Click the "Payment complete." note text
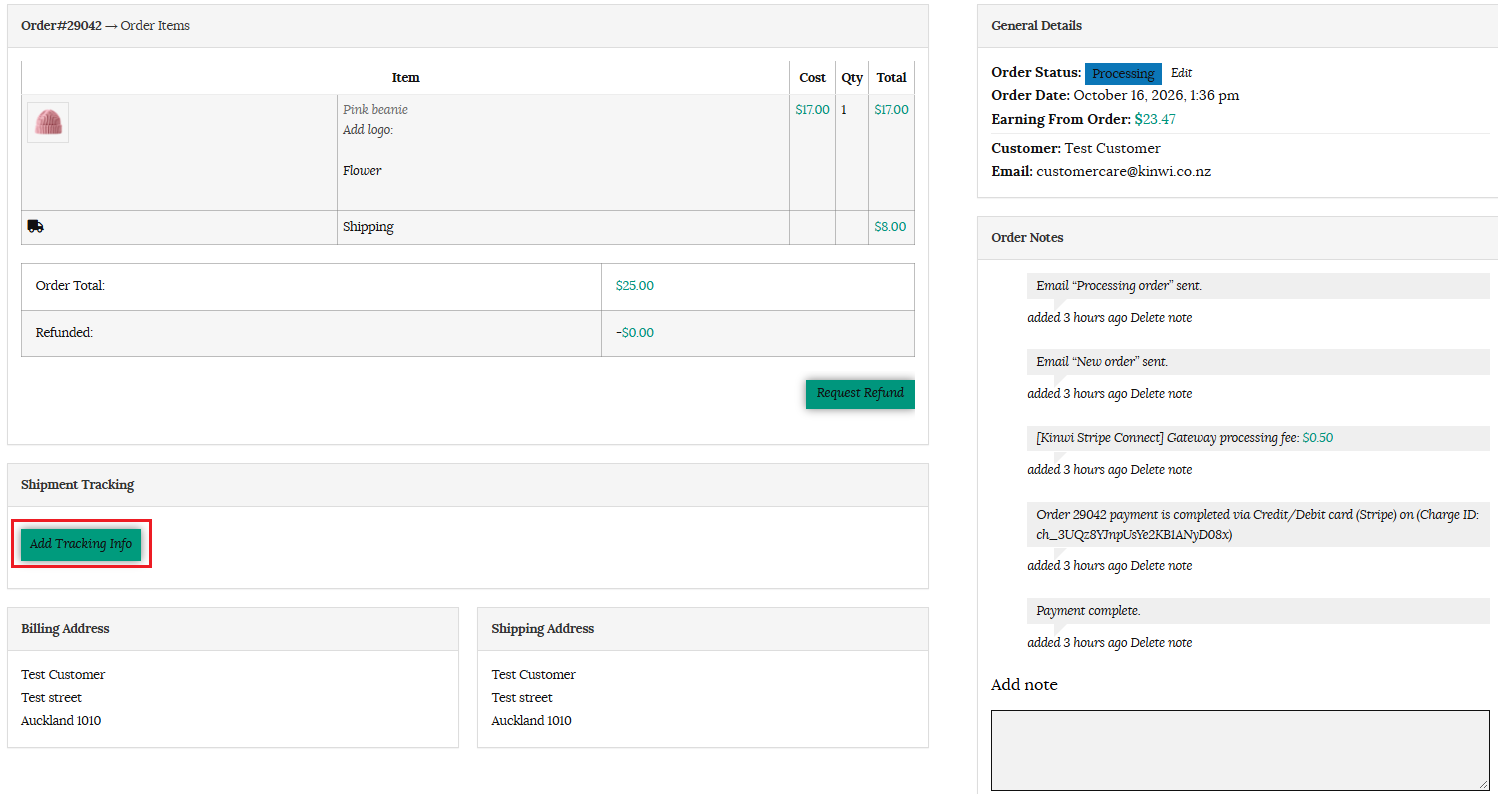This screenshot has width=1498, height=794. 1088,611
